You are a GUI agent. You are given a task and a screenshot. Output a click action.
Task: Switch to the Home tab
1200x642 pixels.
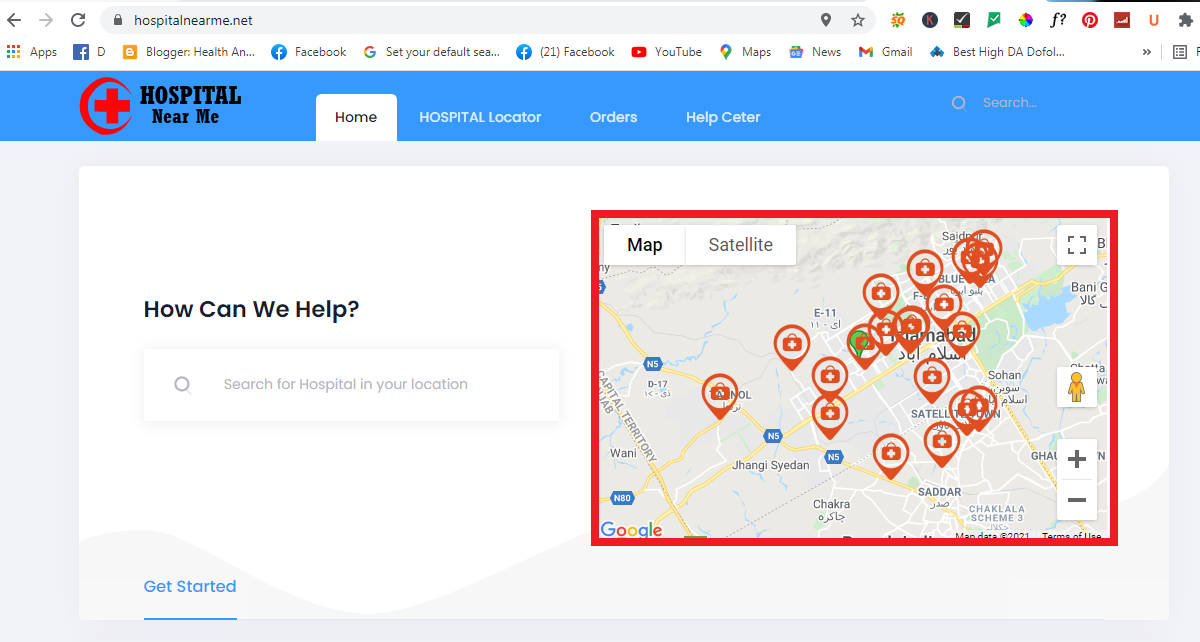tap(356, 117)
